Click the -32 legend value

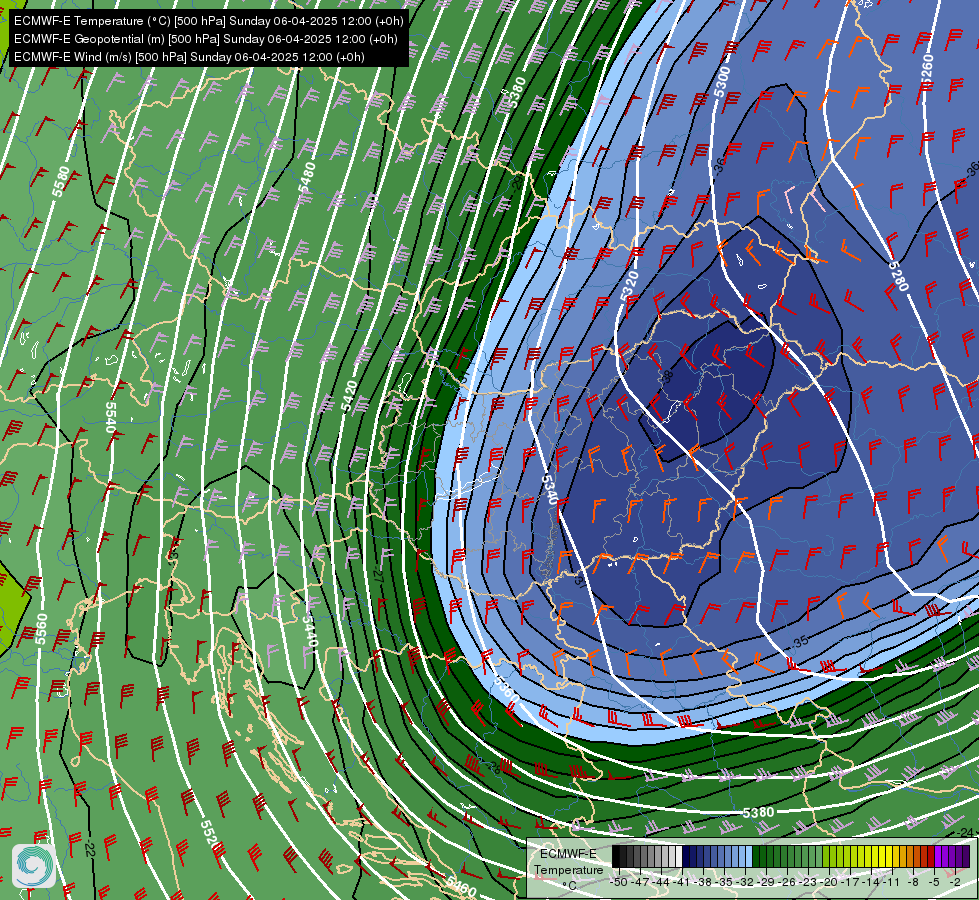745,882
